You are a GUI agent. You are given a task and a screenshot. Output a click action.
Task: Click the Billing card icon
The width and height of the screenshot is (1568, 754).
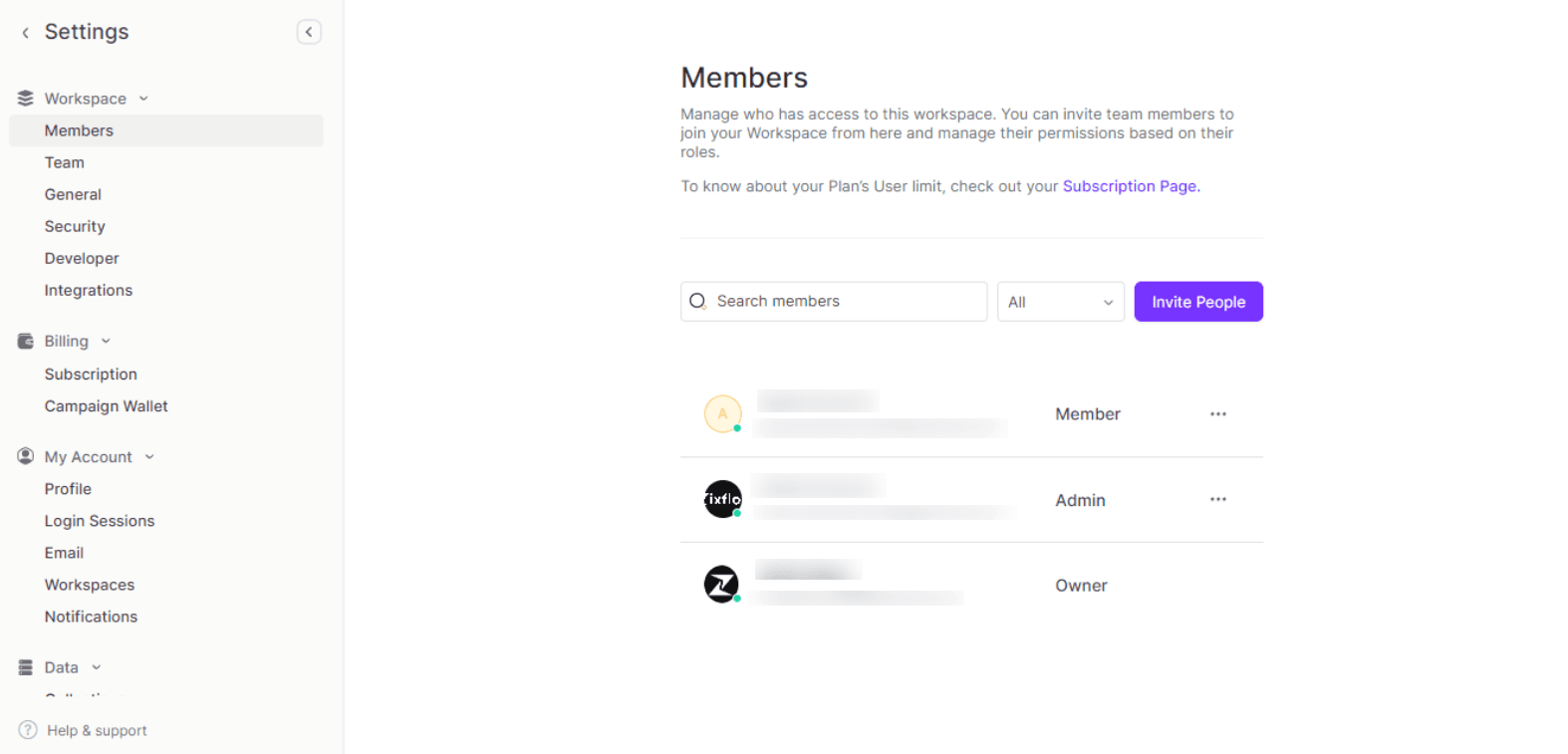[x=25, y=341]
